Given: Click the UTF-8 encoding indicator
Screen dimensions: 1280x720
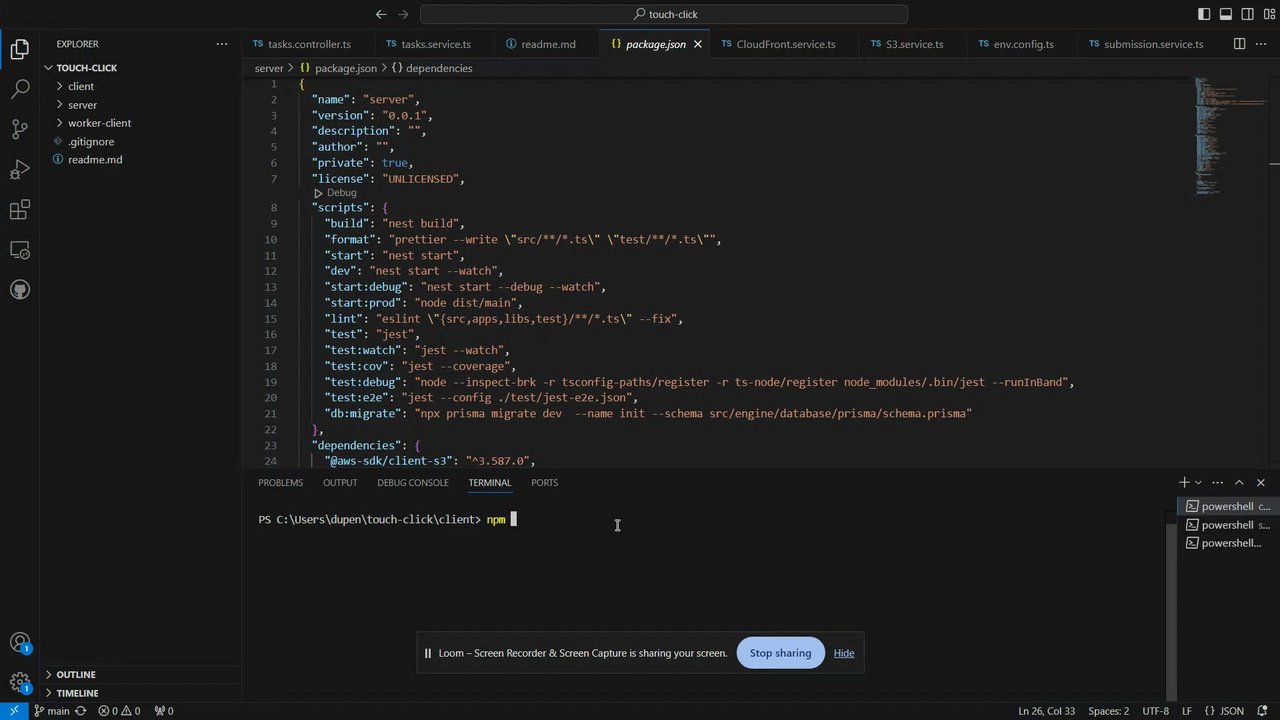Looking at the screenshot, I should point(1155,711).
